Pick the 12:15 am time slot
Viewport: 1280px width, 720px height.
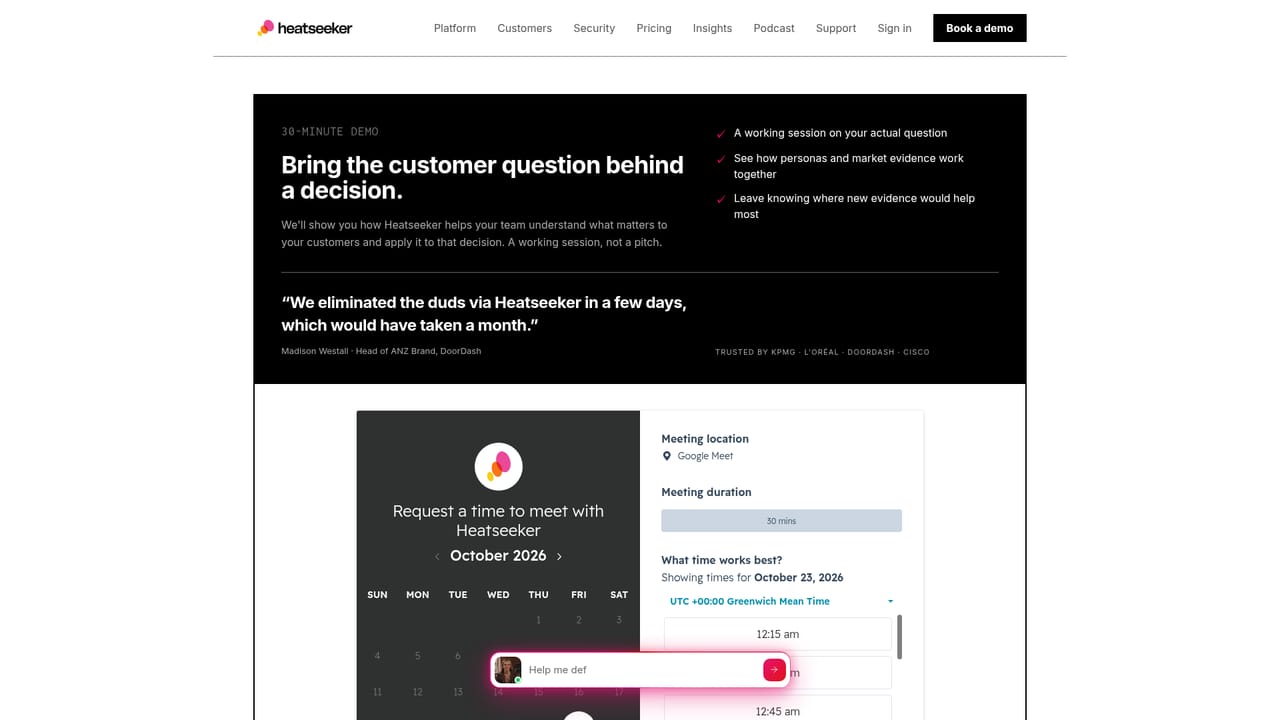pos(778,634)
